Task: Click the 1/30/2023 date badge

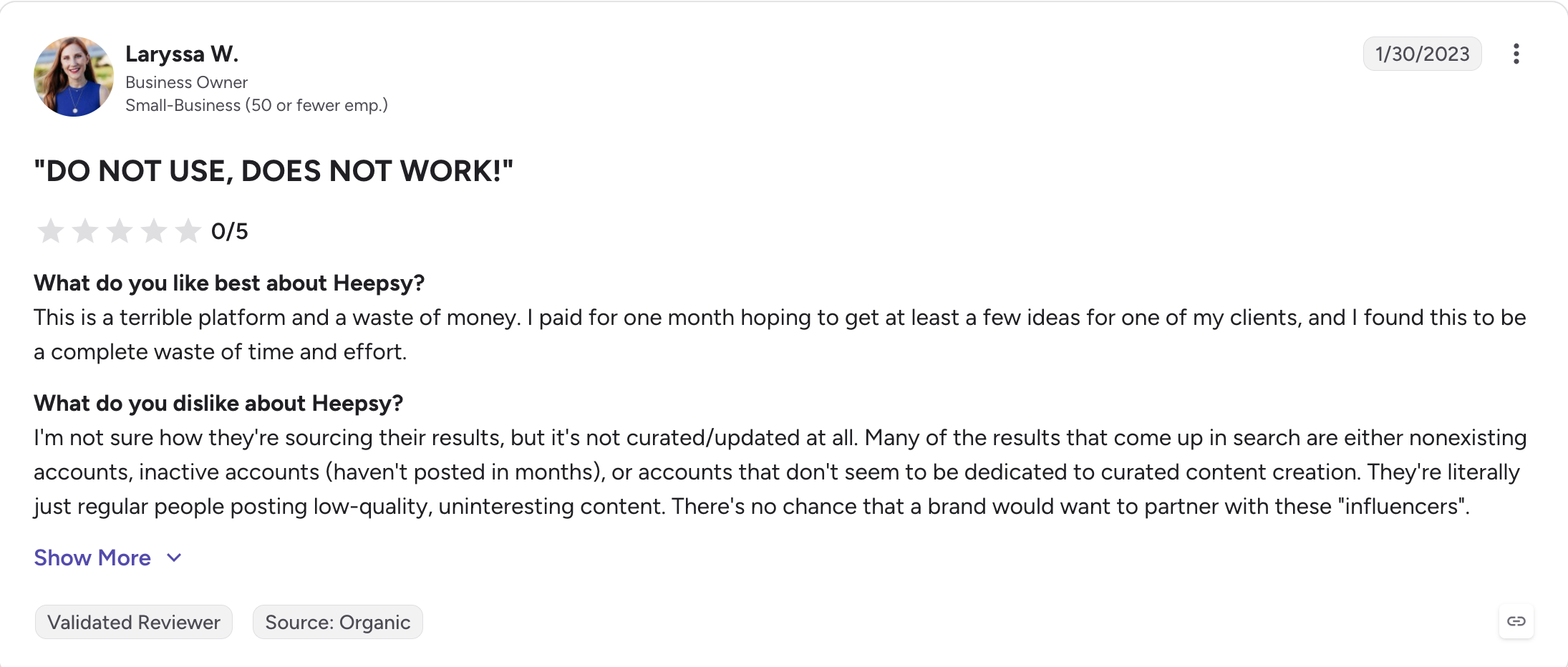Action: 1422,54
